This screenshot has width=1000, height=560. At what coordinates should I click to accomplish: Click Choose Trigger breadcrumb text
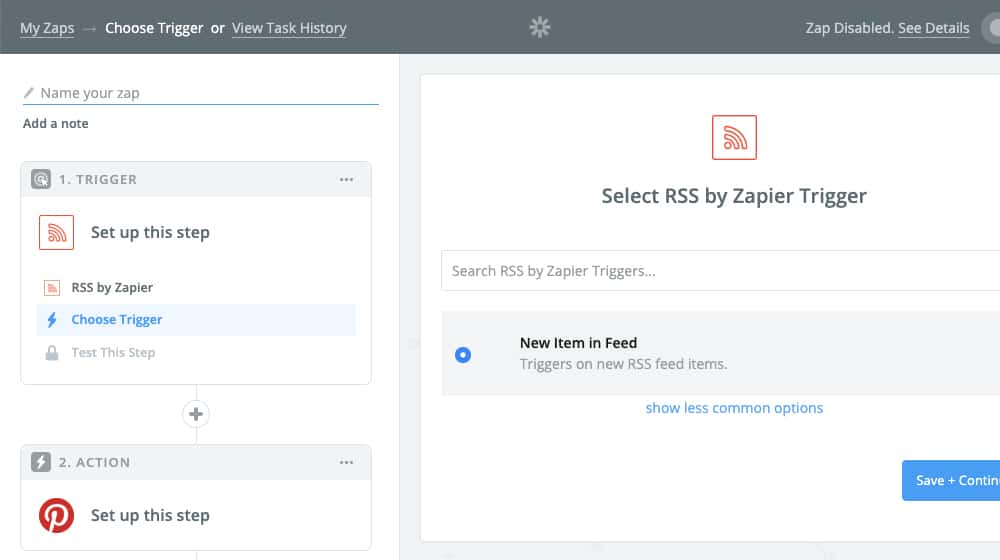click(x=154, y=28)
